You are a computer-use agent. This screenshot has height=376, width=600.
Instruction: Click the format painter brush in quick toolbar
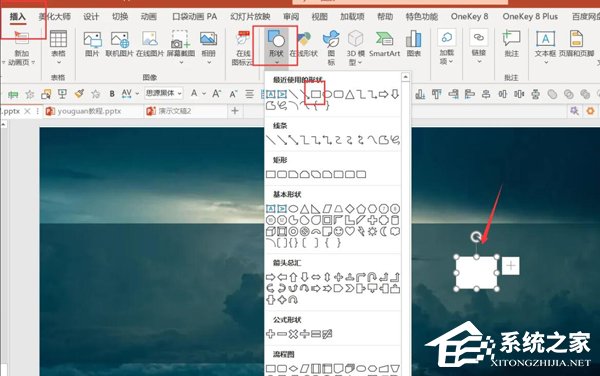point(79,93)
